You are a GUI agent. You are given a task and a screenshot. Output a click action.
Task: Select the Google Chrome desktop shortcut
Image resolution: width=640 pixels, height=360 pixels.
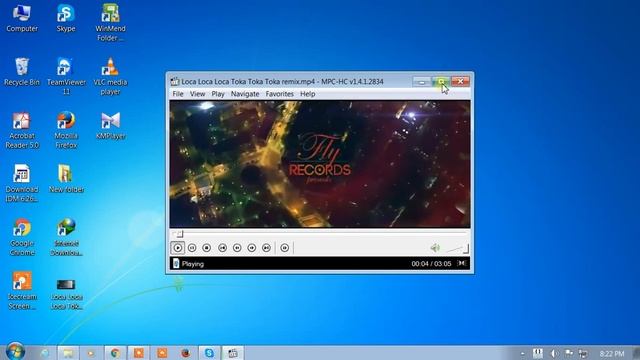click(22, 238)
